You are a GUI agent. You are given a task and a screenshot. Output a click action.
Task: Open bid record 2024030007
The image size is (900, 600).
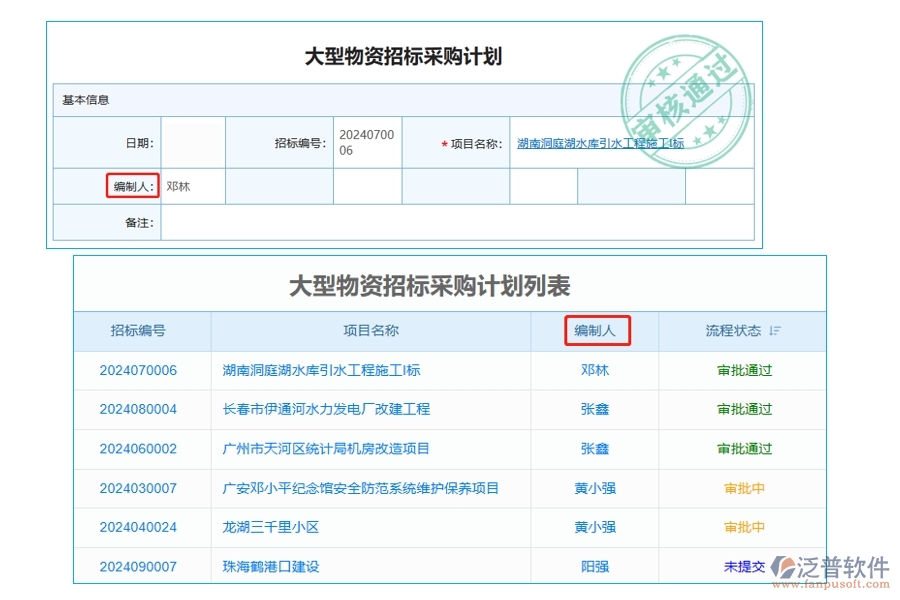coord(142,488)
